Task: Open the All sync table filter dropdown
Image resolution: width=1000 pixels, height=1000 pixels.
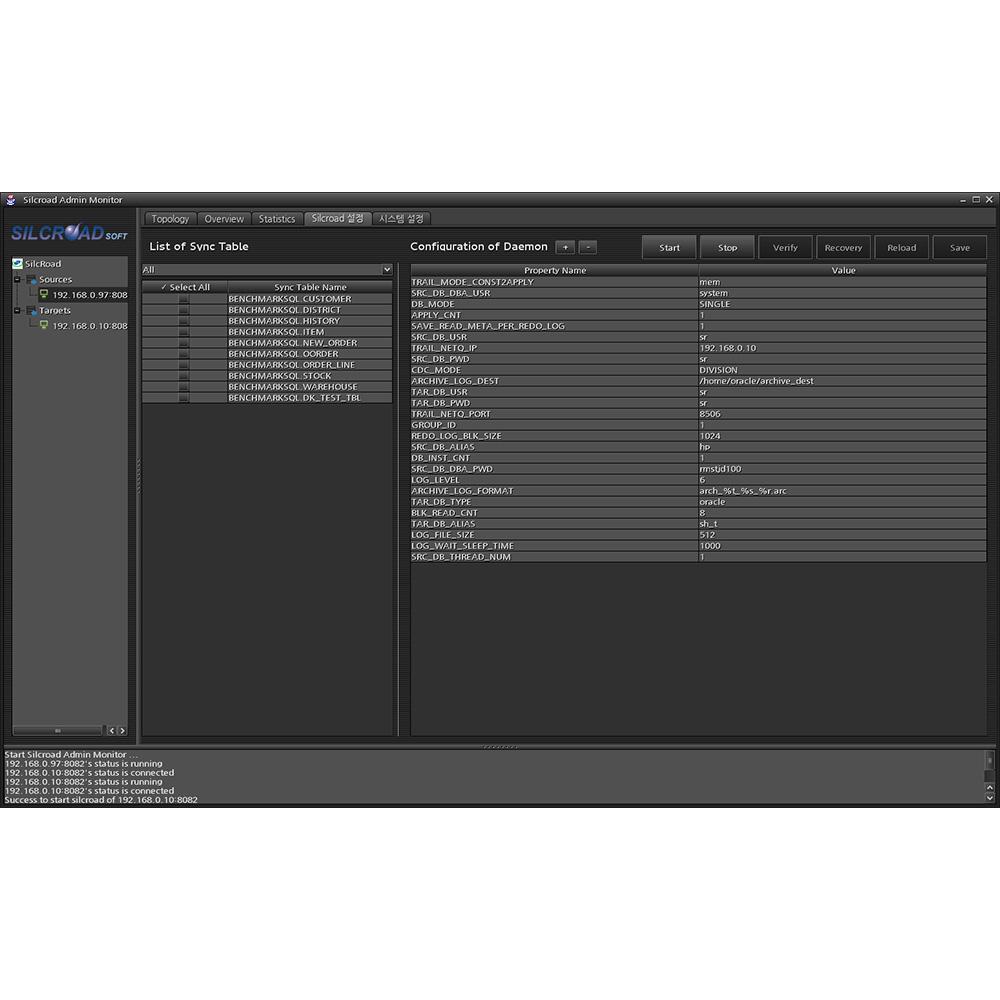Action: (386, 269)
